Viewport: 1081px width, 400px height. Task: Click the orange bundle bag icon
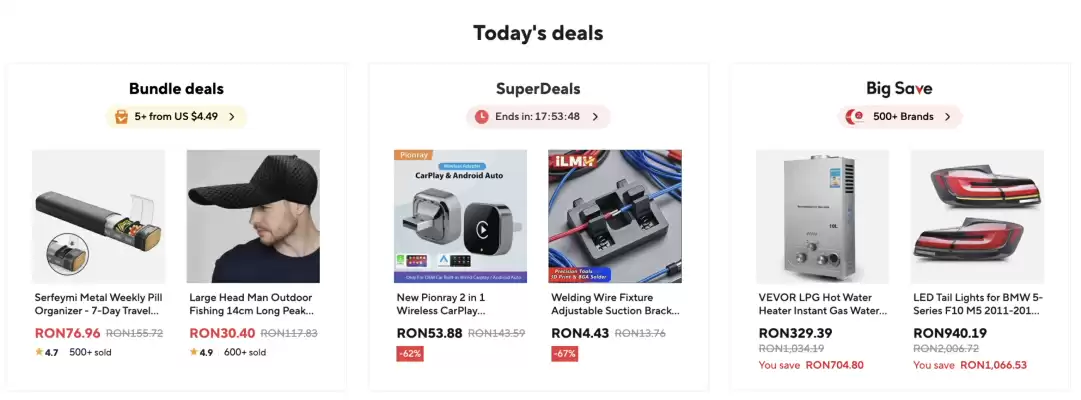[x=121, y=117]
